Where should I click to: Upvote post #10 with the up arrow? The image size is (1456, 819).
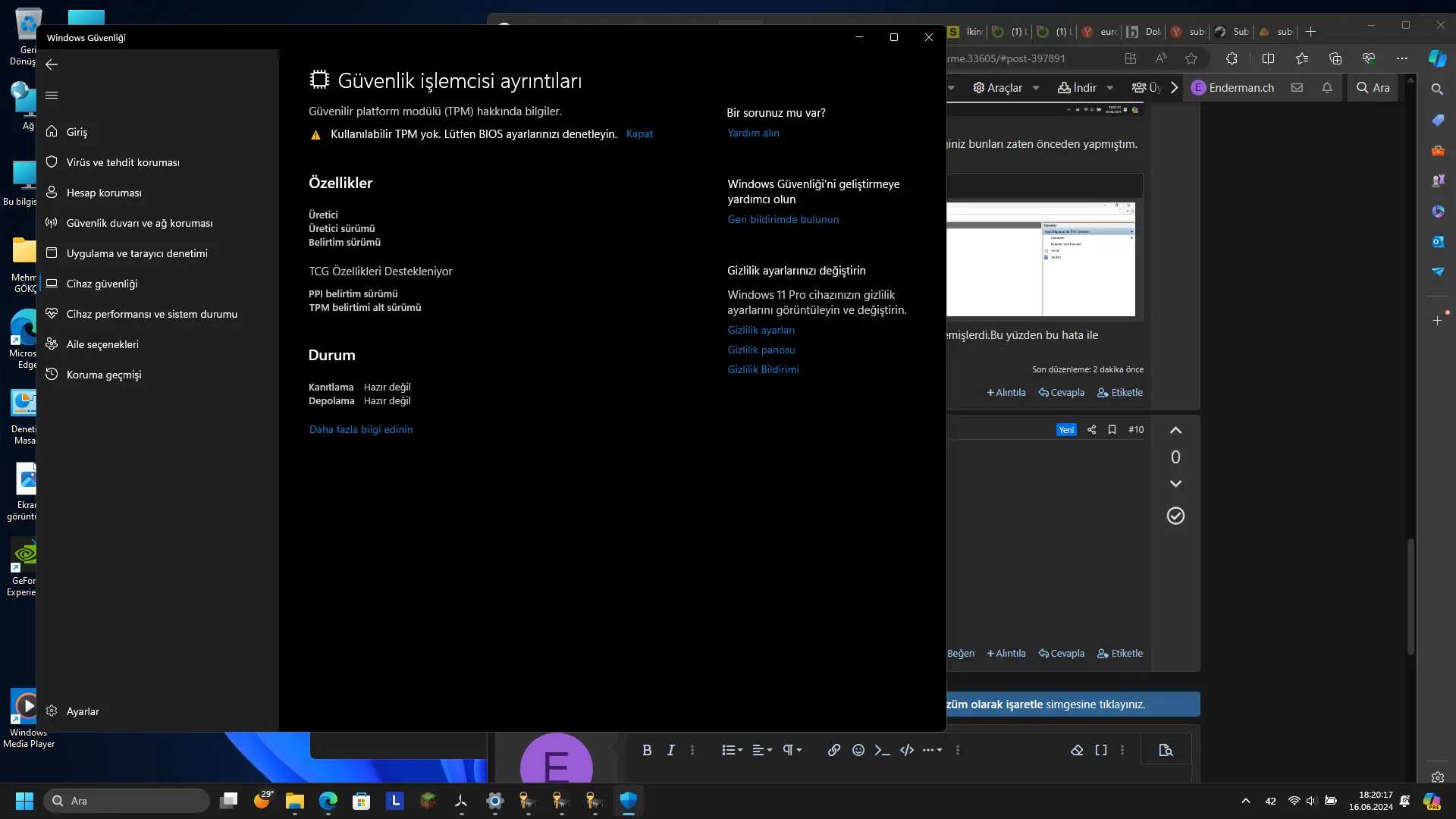coord(1175,430)
